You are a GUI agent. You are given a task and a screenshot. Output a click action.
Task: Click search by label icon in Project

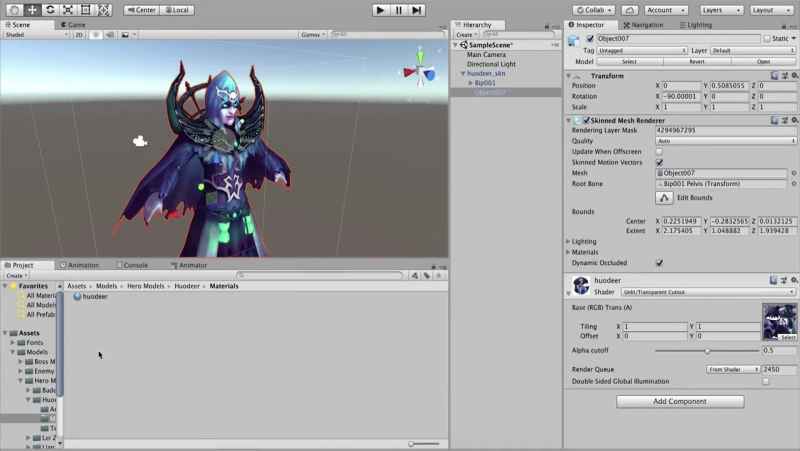tap(427, 275)
